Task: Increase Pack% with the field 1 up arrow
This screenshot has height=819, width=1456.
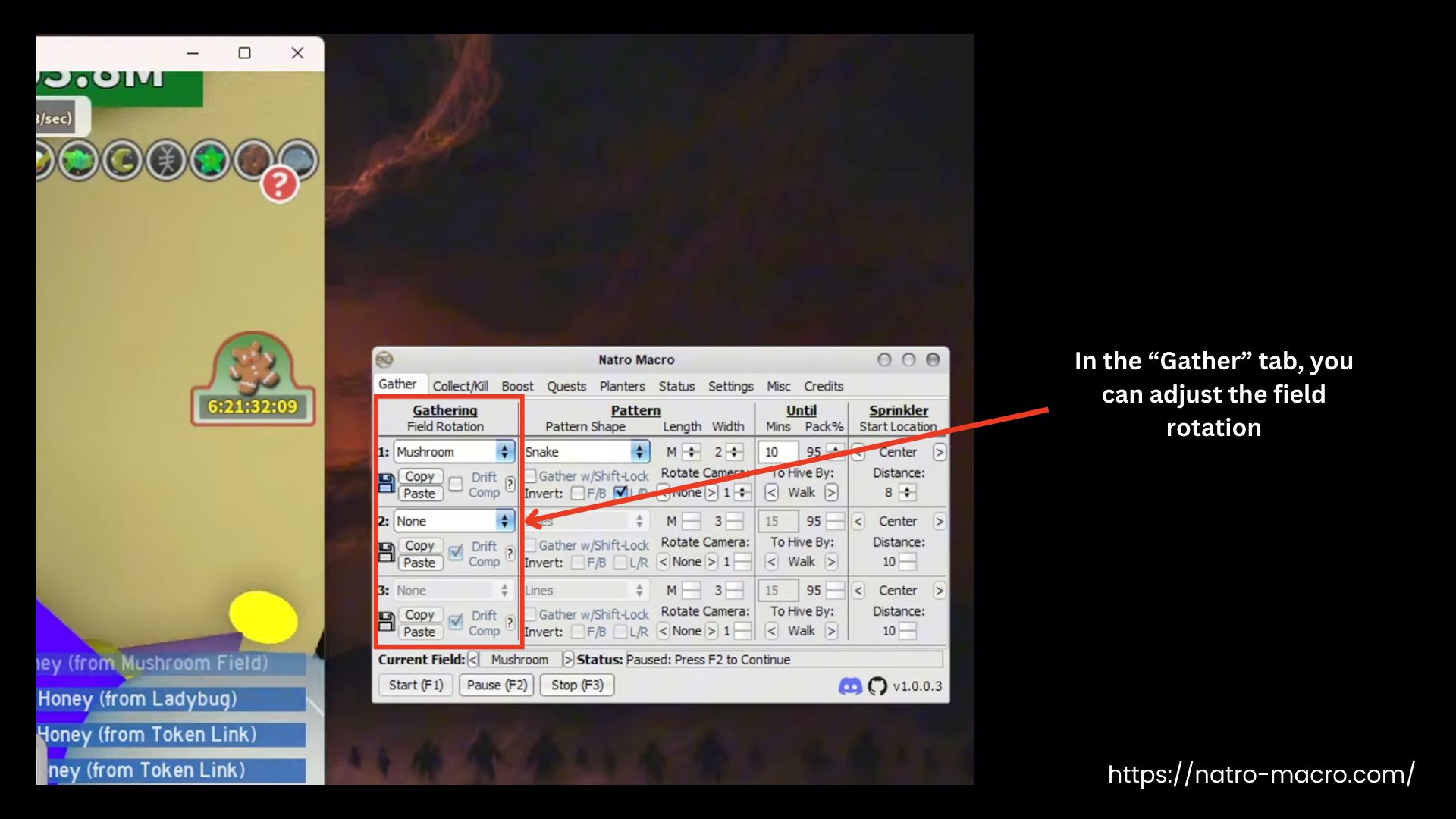Action: pos(834,449)
